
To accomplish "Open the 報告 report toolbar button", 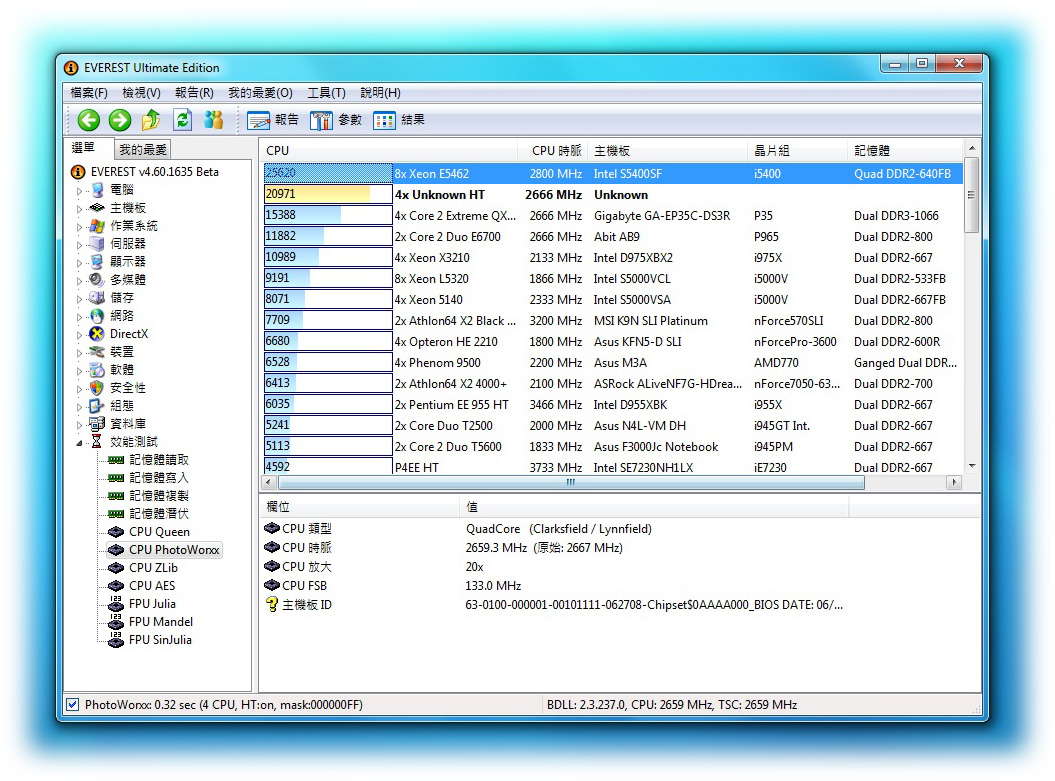I will pos(272,120).
